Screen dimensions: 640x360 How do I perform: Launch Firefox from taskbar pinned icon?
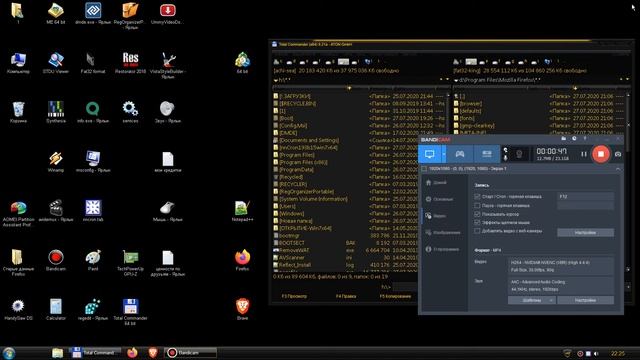tap(132, 353)
